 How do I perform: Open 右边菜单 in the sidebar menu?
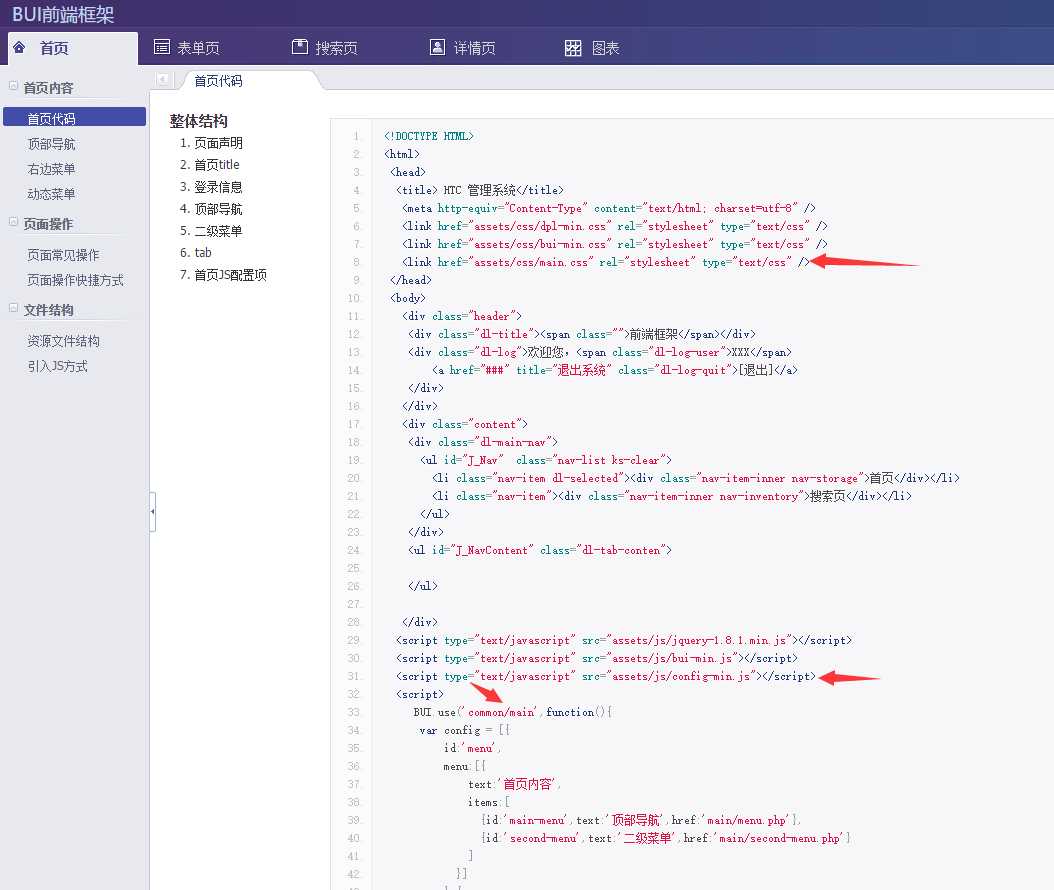tap(51, 169)
